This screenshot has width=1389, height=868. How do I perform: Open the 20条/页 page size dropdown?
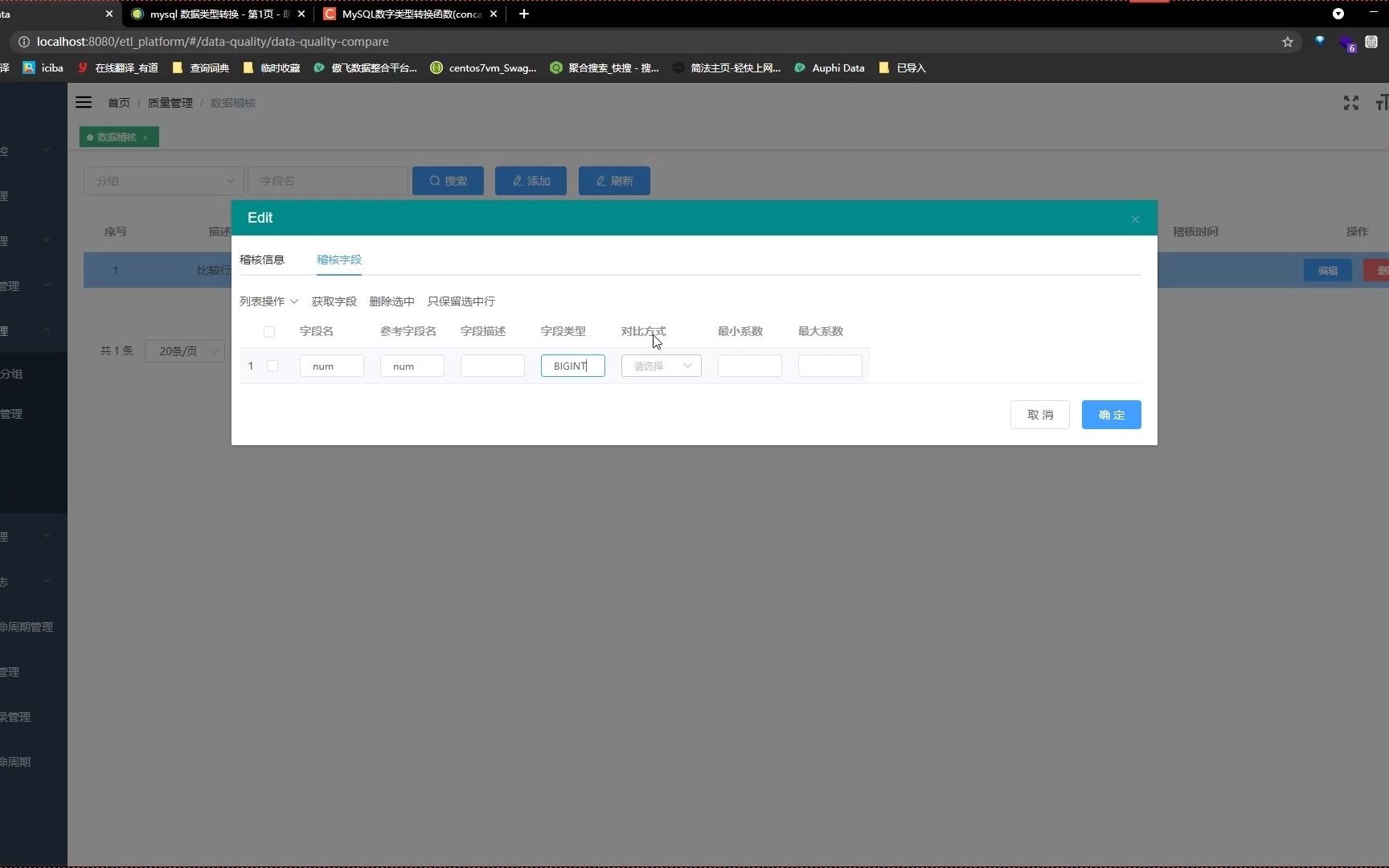pyautogui.click(x=185, y=351)
